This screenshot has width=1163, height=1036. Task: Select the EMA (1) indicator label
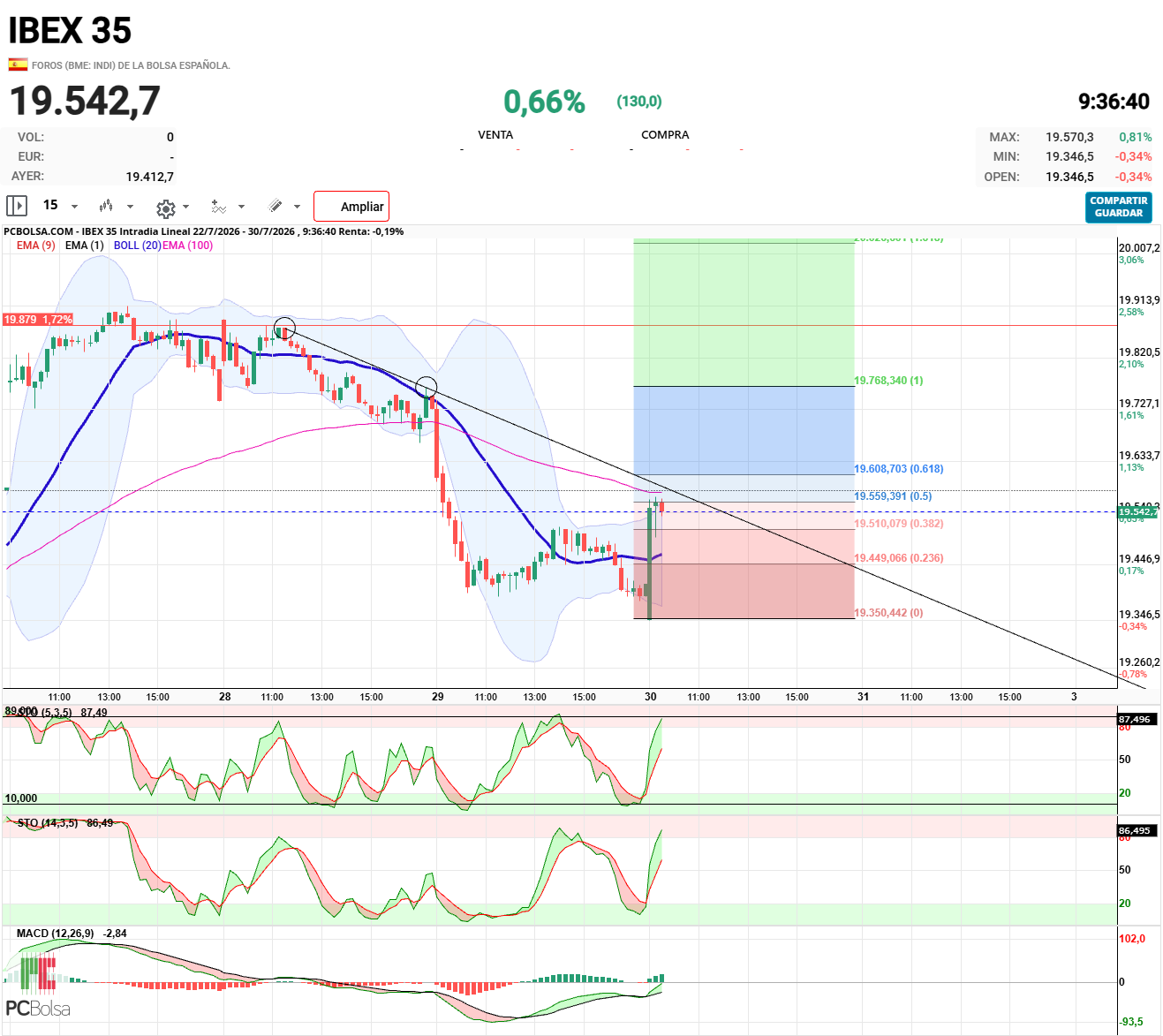84,246
